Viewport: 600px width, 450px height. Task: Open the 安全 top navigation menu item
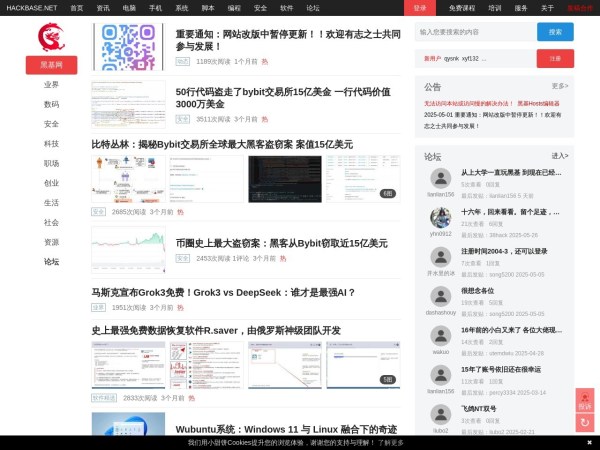[260, 7]
